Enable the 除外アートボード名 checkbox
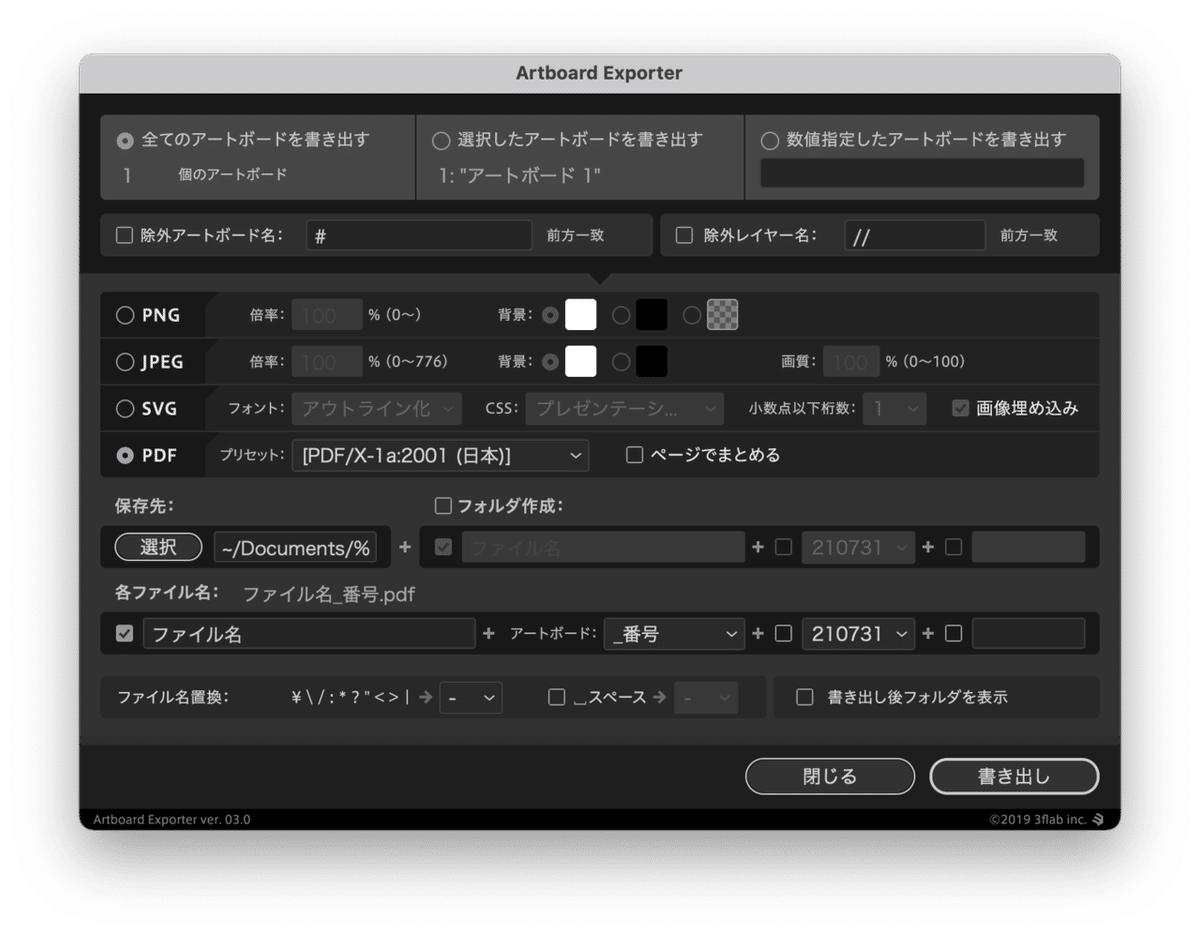 click(125, 236)
